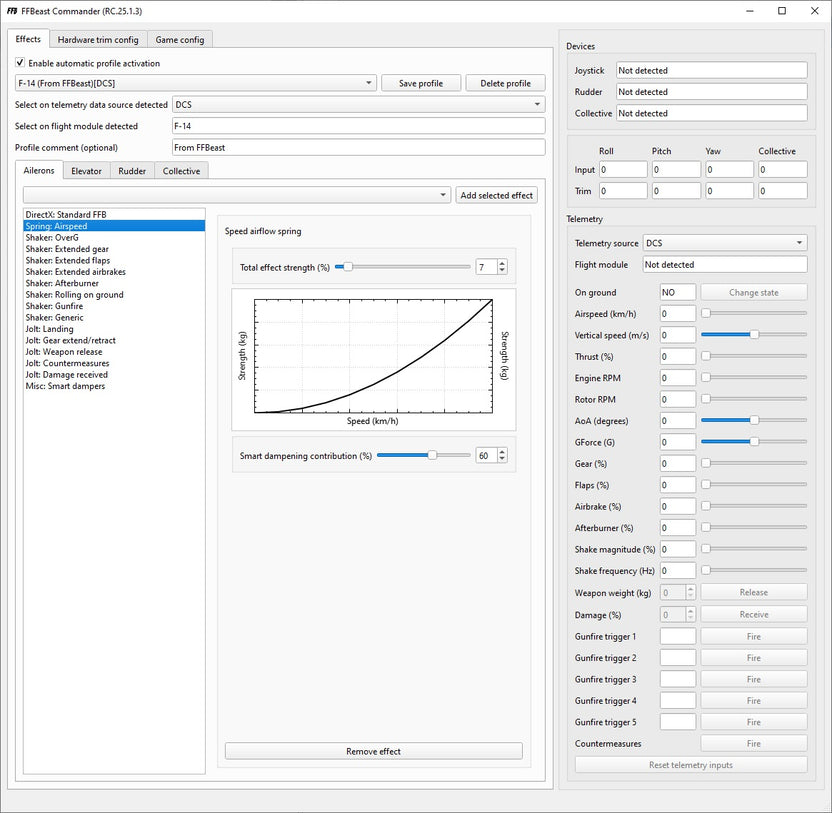Disable automatic profile activation checkbox

point(20,63)
